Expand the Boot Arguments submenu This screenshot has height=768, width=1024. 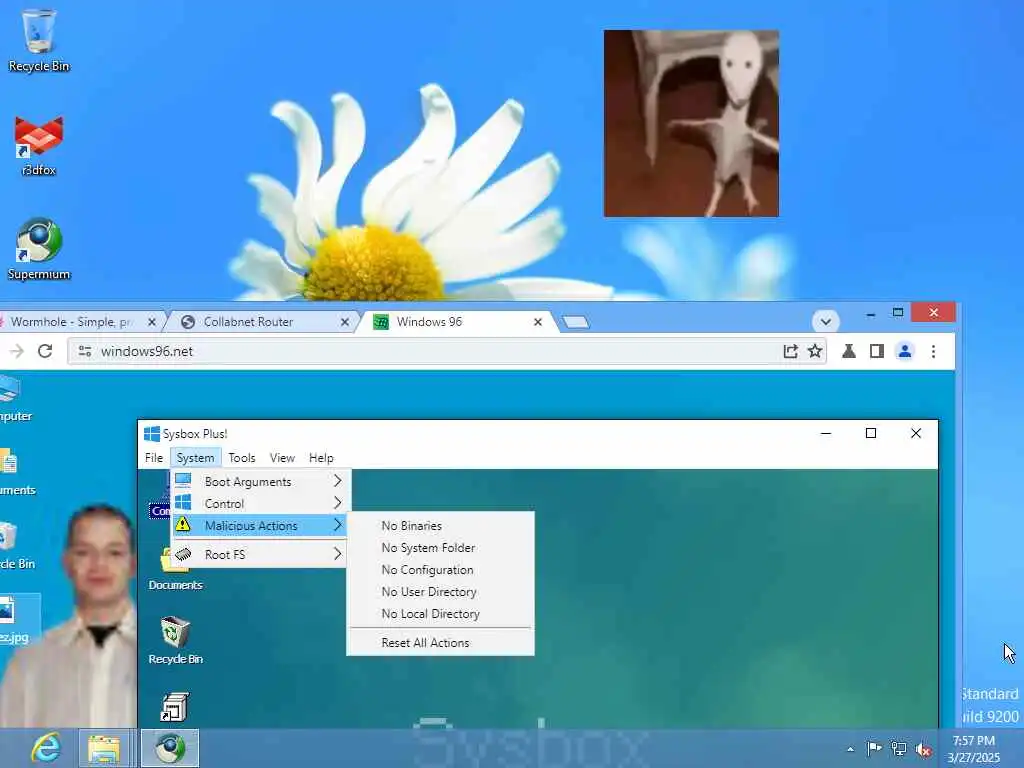tap(259, 481)
